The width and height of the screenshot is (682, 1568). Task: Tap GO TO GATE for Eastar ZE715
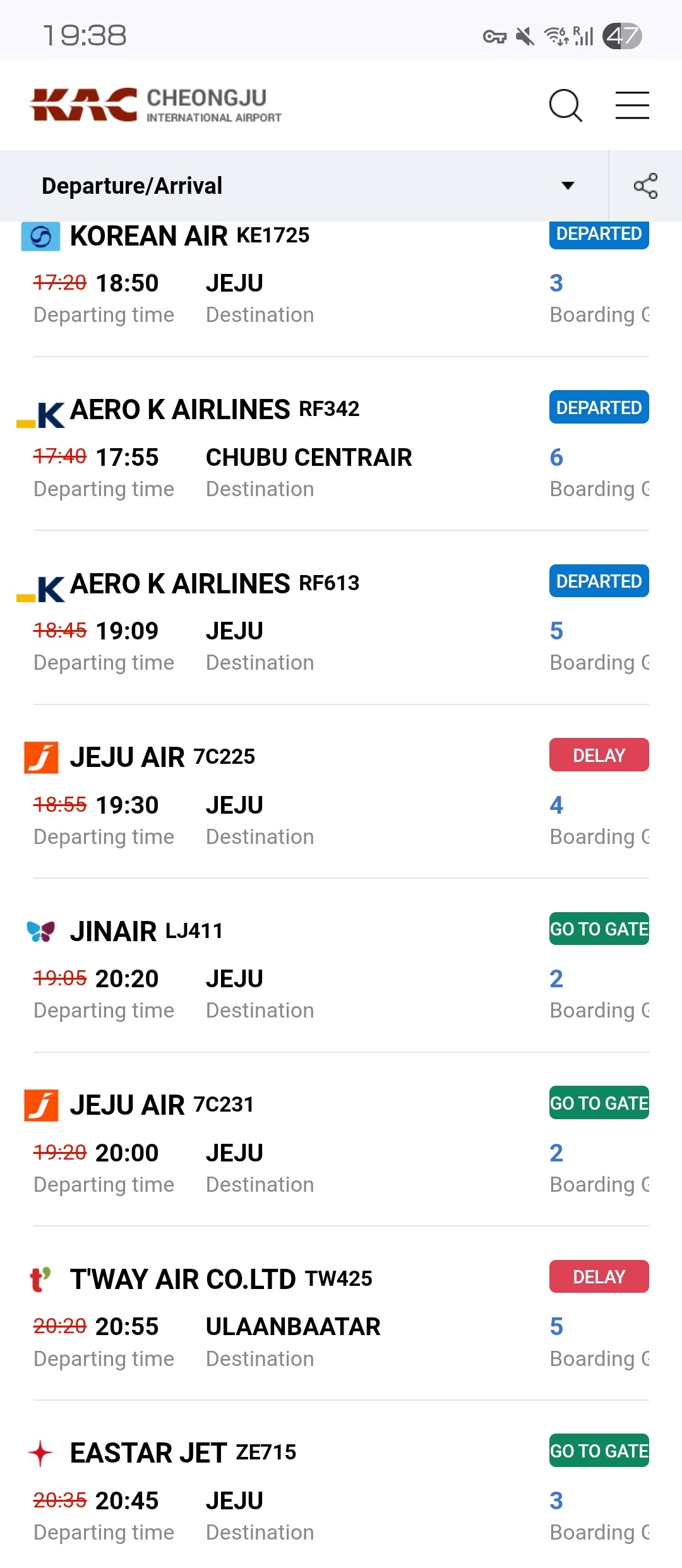(599, 1451)
